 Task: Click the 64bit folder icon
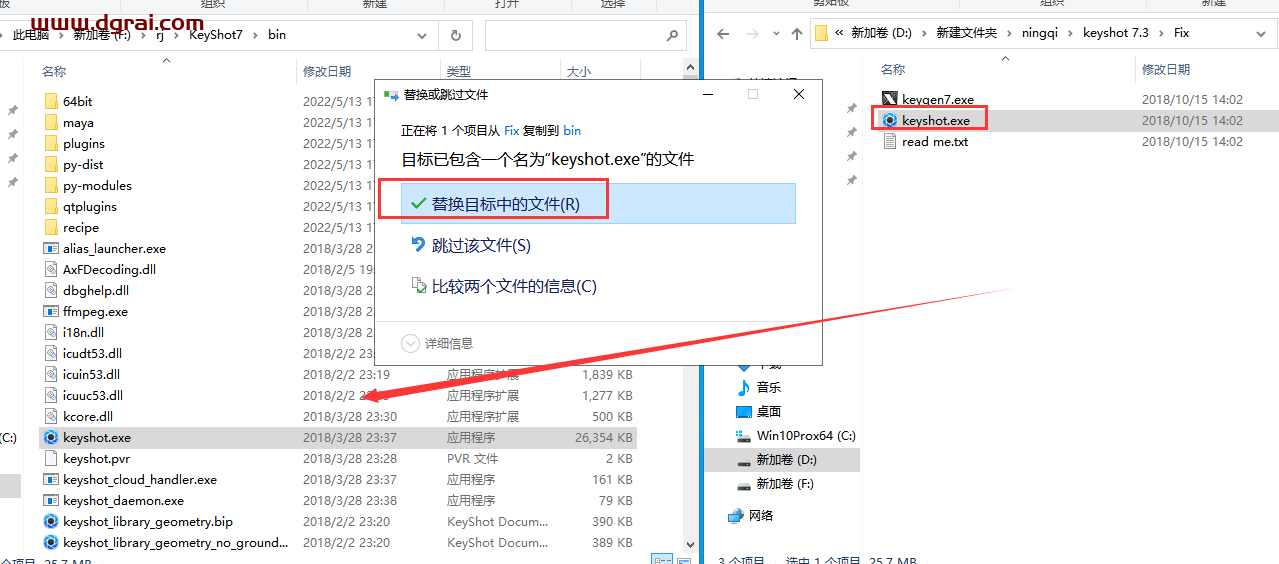pyautogui.click(x=52, y=101)
